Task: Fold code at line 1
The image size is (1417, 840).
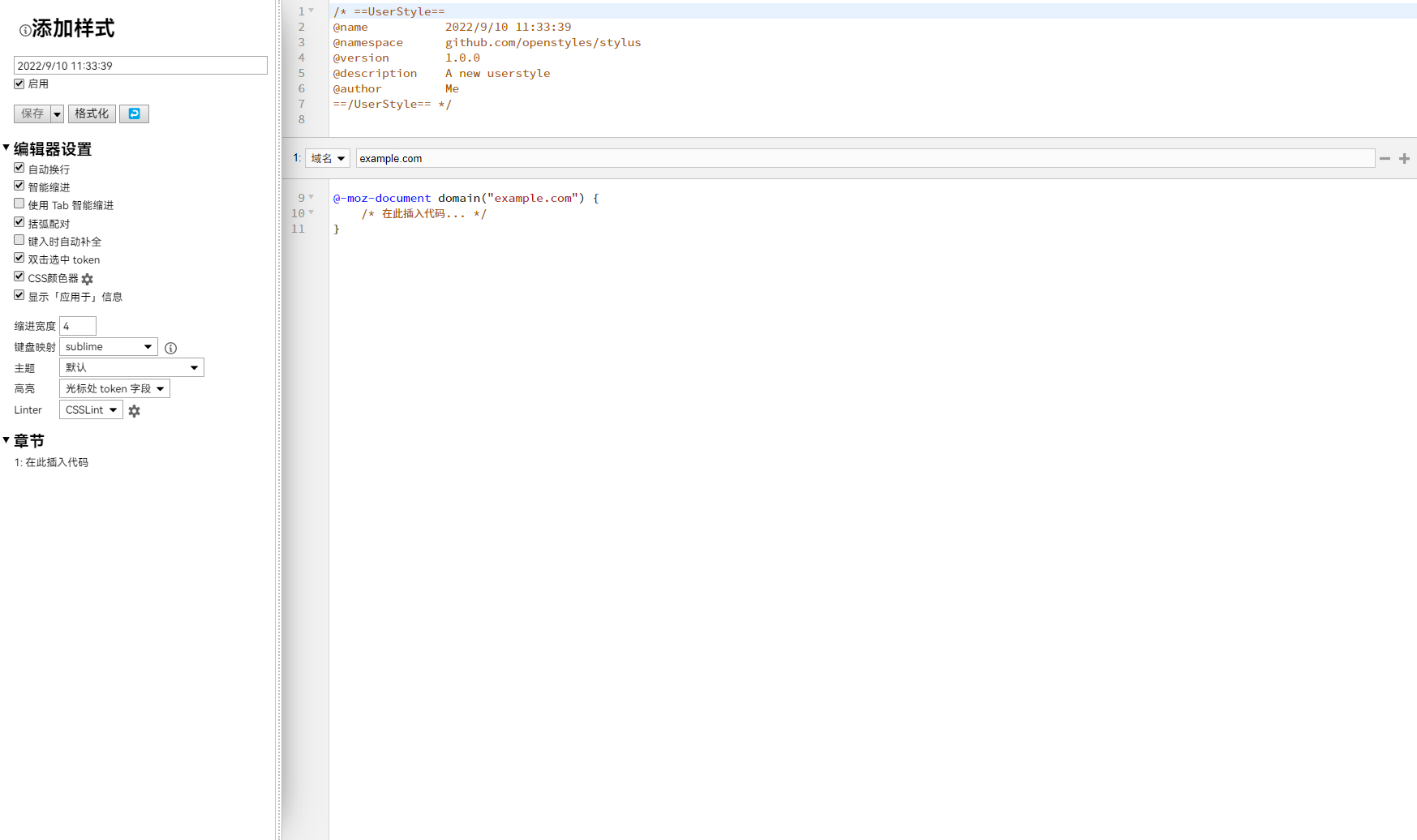Action: (x=311, y=11)
